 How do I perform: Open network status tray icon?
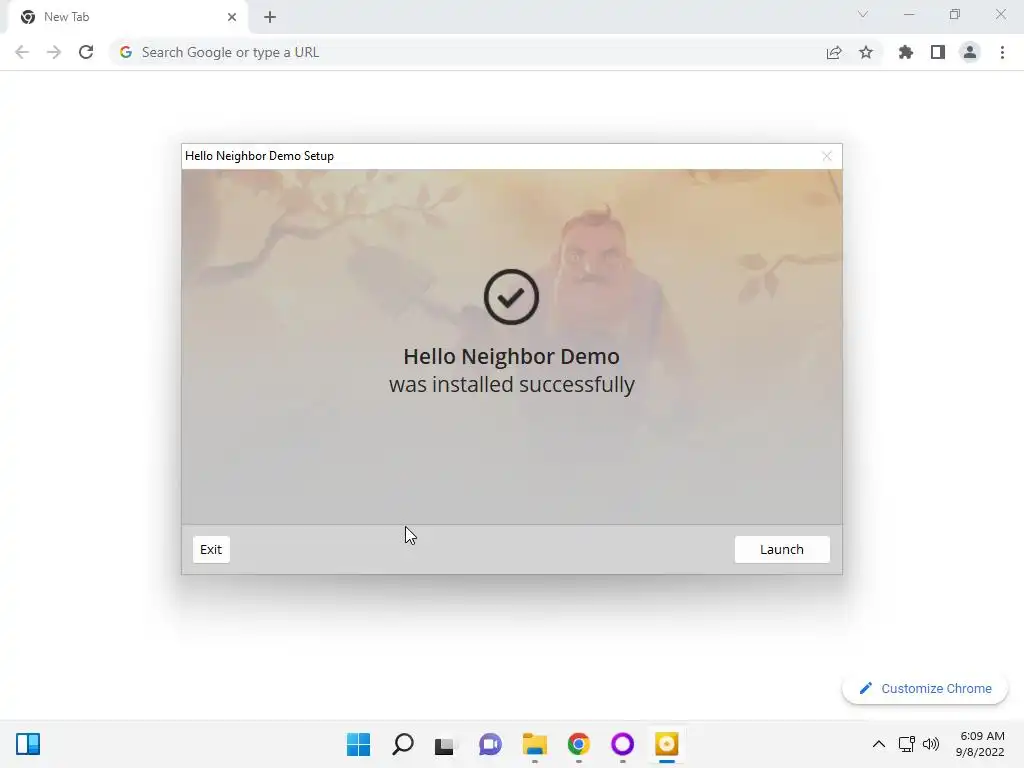(x=906, y=744)
